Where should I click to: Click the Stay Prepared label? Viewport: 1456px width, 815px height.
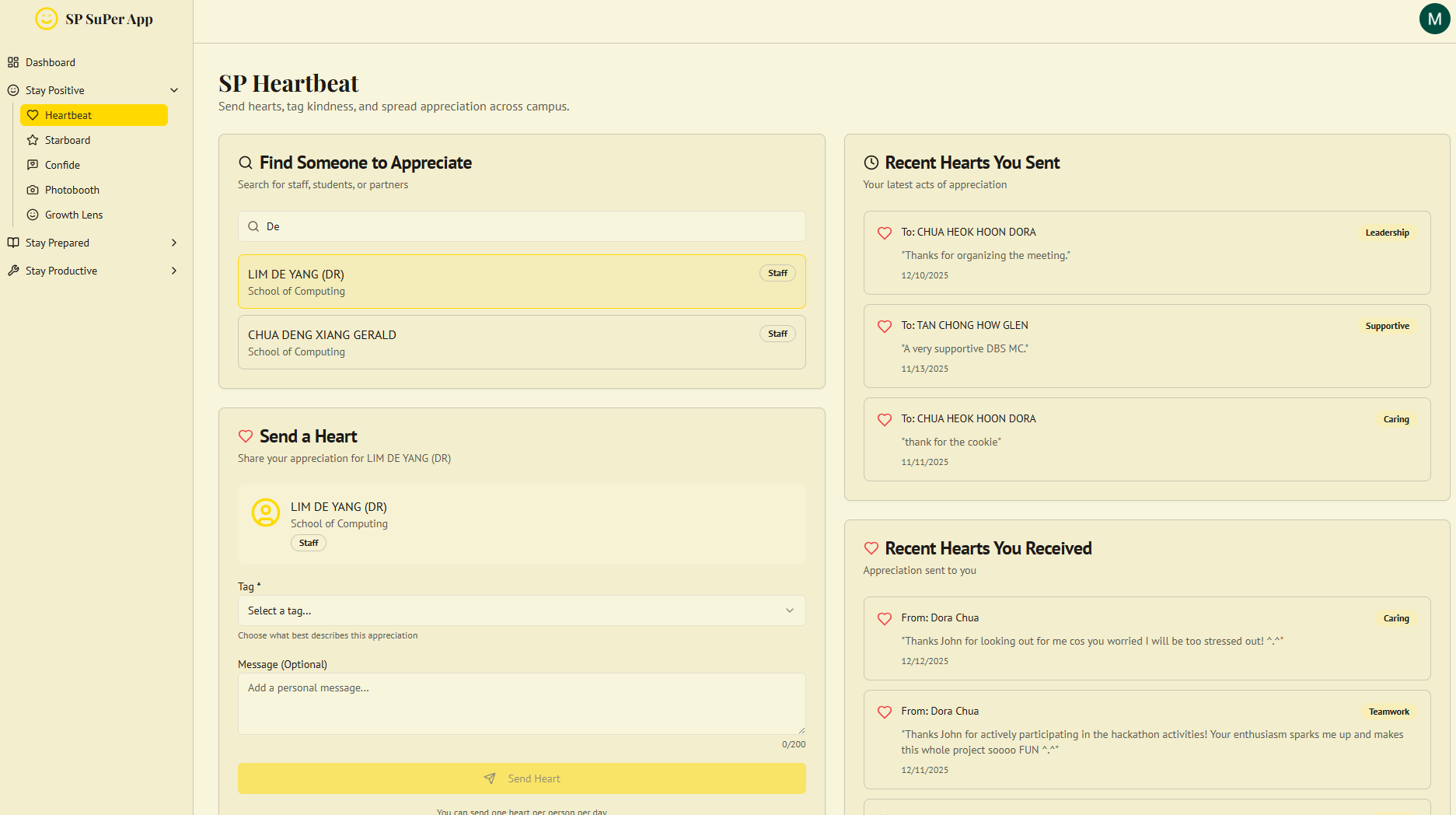pos(58,243)
